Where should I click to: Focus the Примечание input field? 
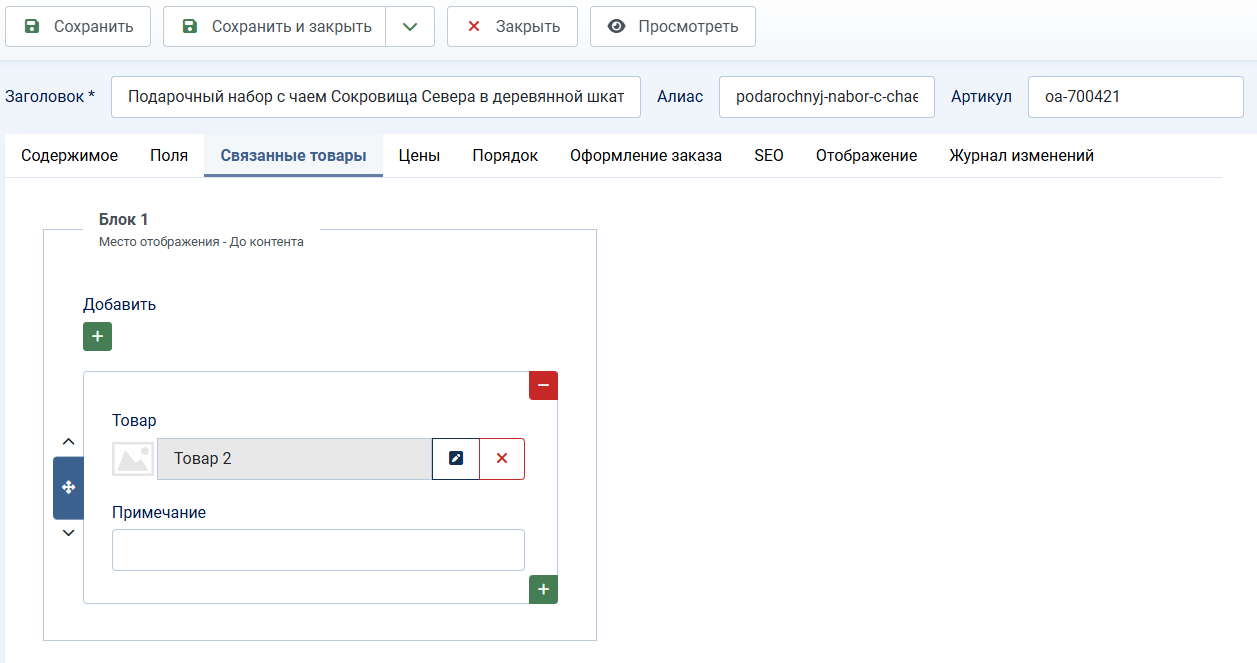coord(318,550)
